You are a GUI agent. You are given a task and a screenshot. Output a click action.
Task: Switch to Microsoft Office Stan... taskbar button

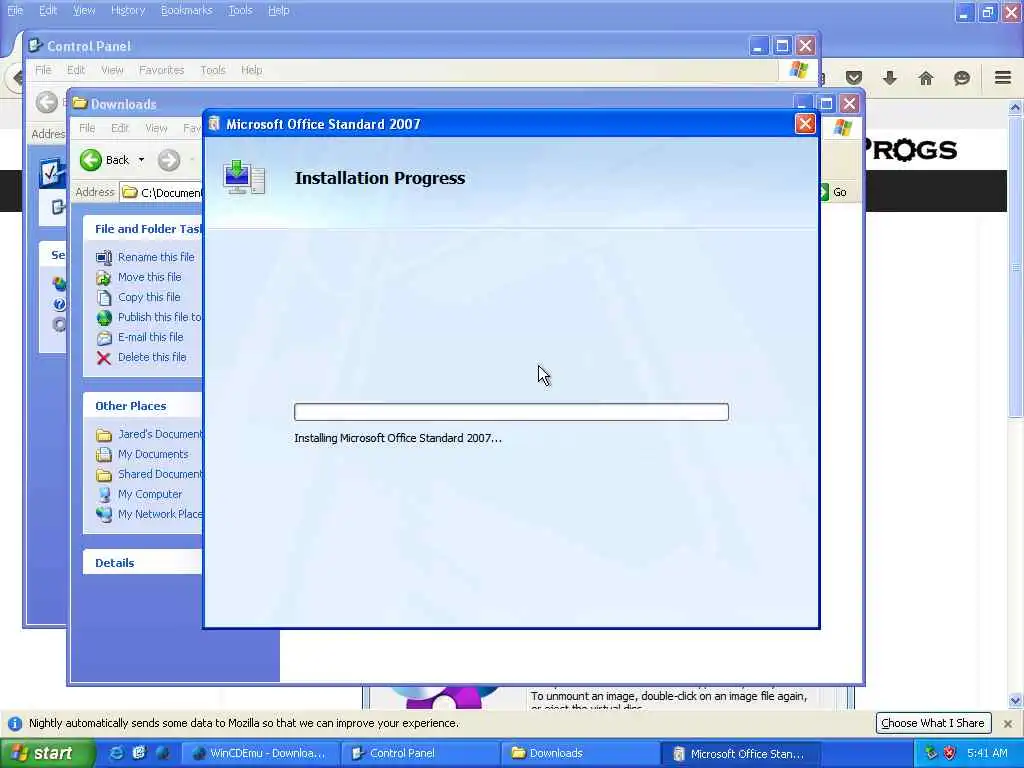[x=741, y=754]
